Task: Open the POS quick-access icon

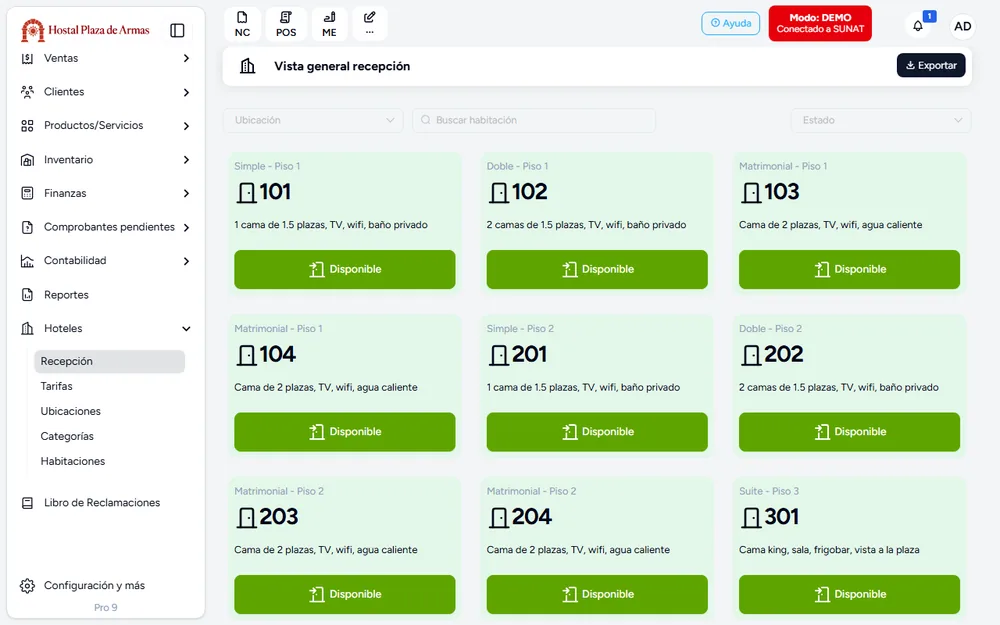Action: click(286, 24)
